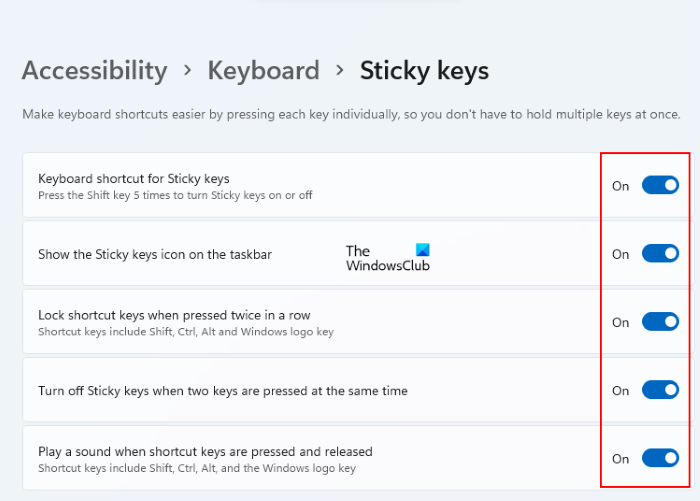Select Show the Sticky keys icon row label
The height and width of the screenshot is (501, 700).
155,254
